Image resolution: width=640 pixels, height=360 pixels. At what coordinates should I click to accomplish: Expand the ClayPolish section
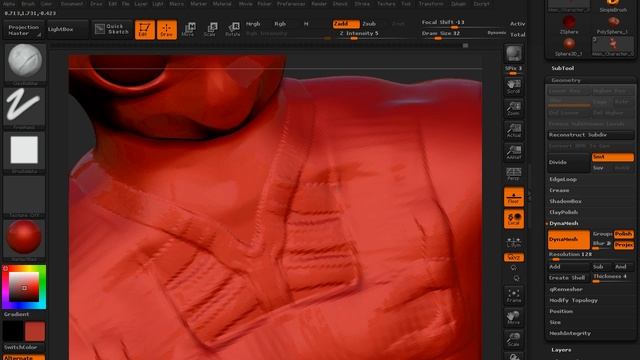tap(564, 212)
